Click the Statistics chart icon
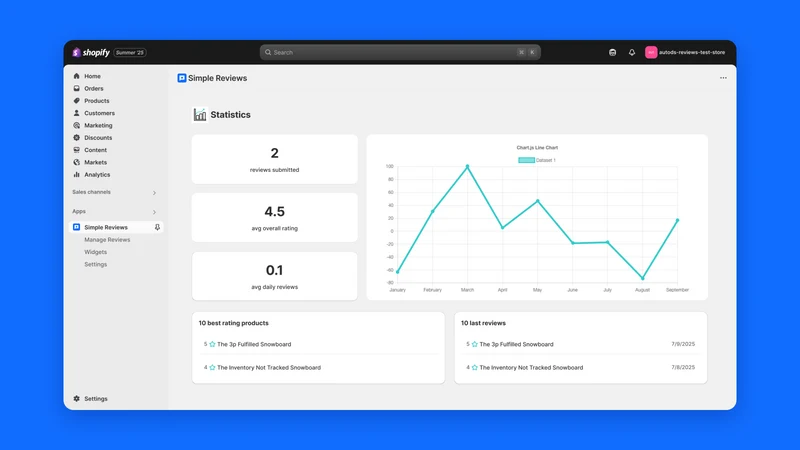This screenshot has height=450, width=800. (200, 115)
